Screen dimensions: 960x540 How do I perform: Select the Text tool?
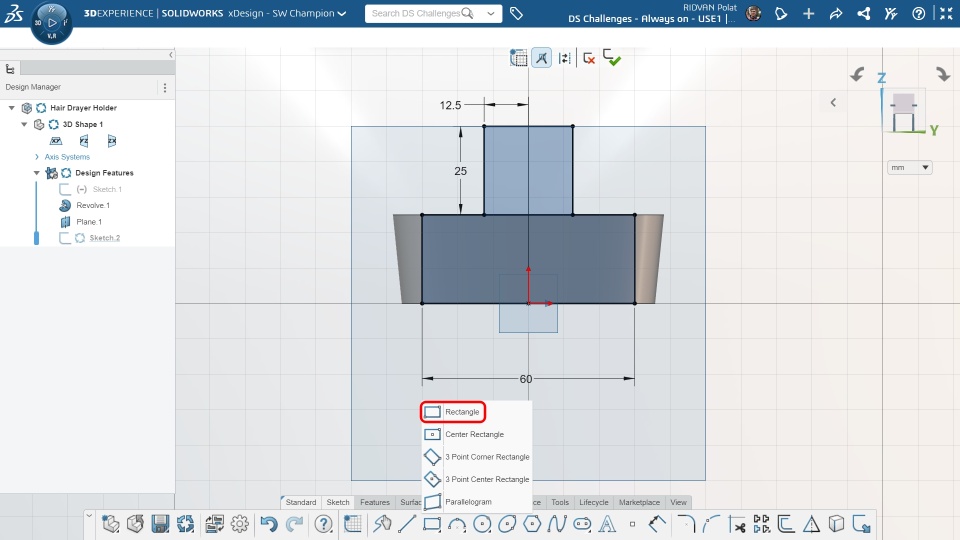click(x=607, y=524)
